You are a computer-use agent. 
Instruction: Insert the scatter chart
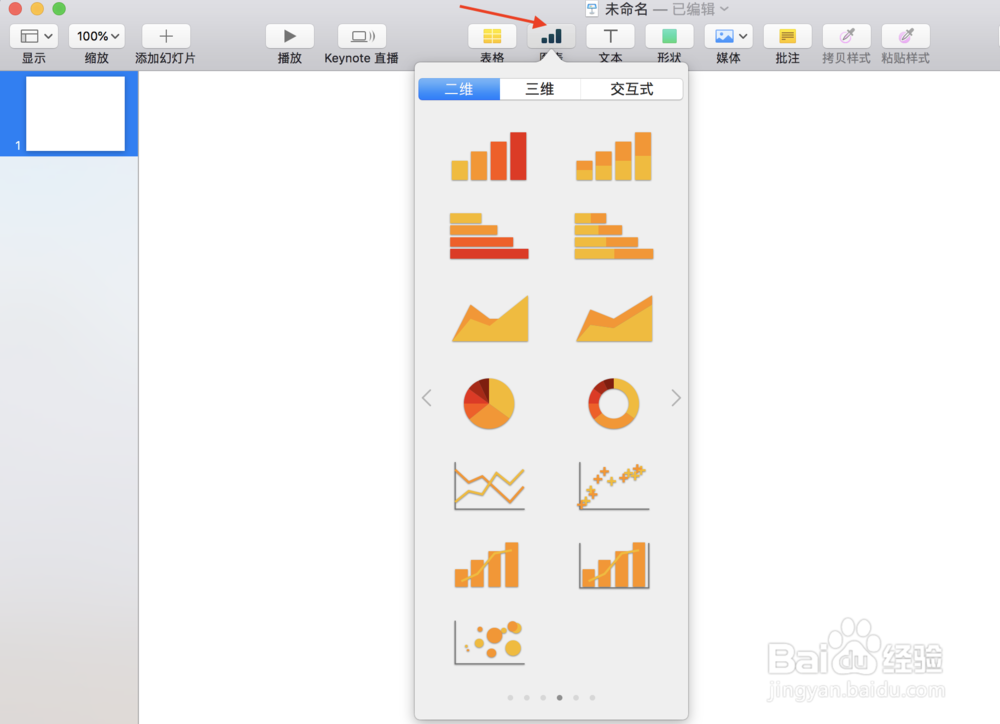point(614,486)
